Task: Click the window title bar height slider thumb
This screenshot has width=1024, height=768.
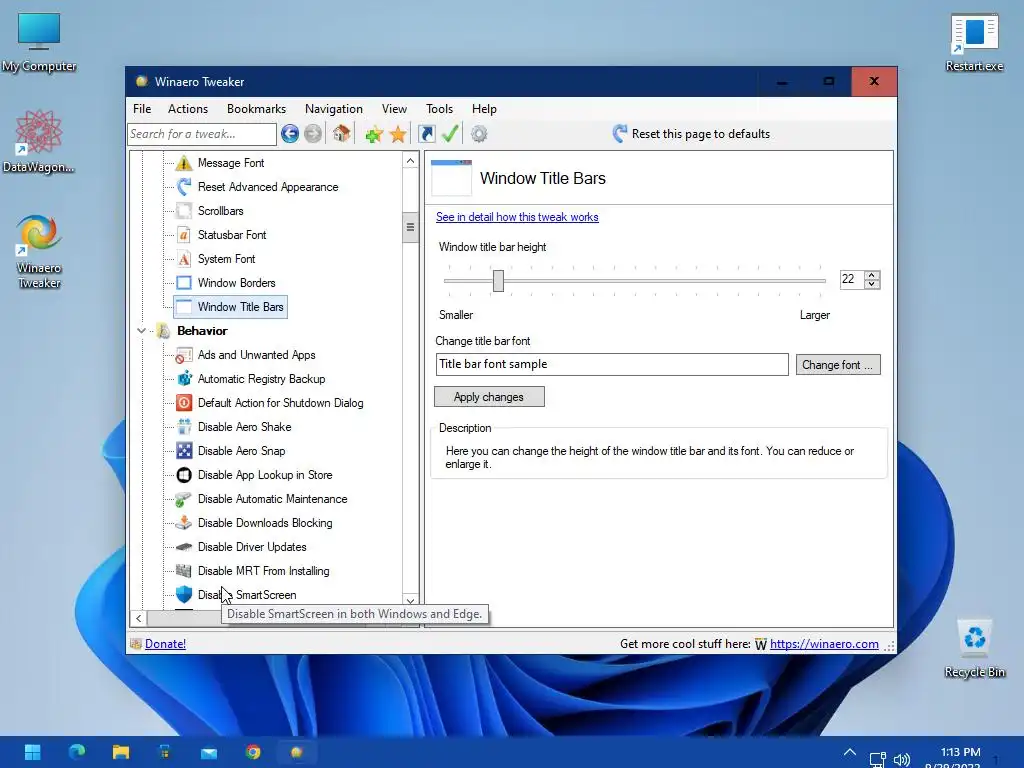Action: pyautogui.click(x=498, y=281)
